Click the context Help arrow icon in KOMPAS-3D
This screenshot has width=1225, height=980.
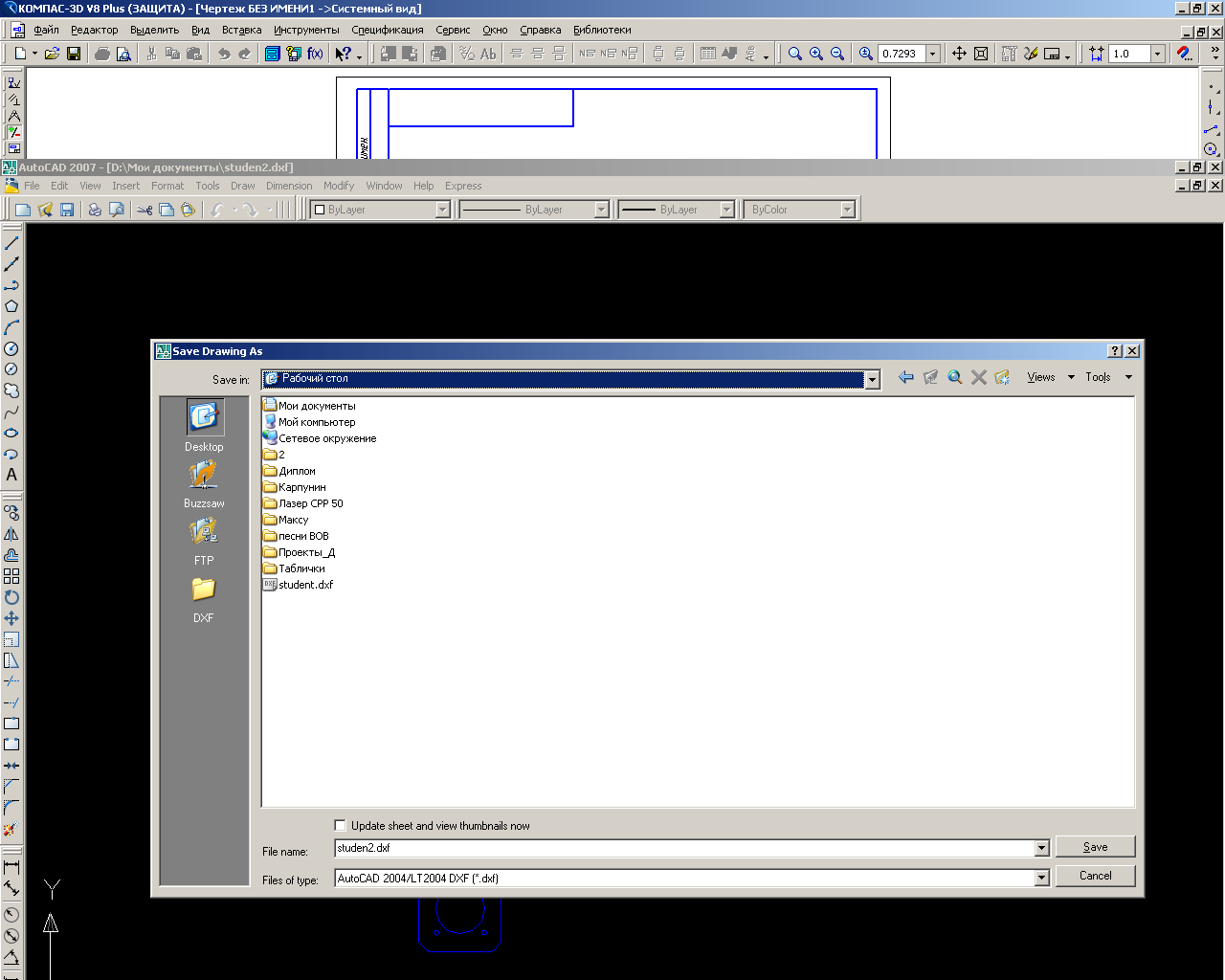(x=343, y=54)
